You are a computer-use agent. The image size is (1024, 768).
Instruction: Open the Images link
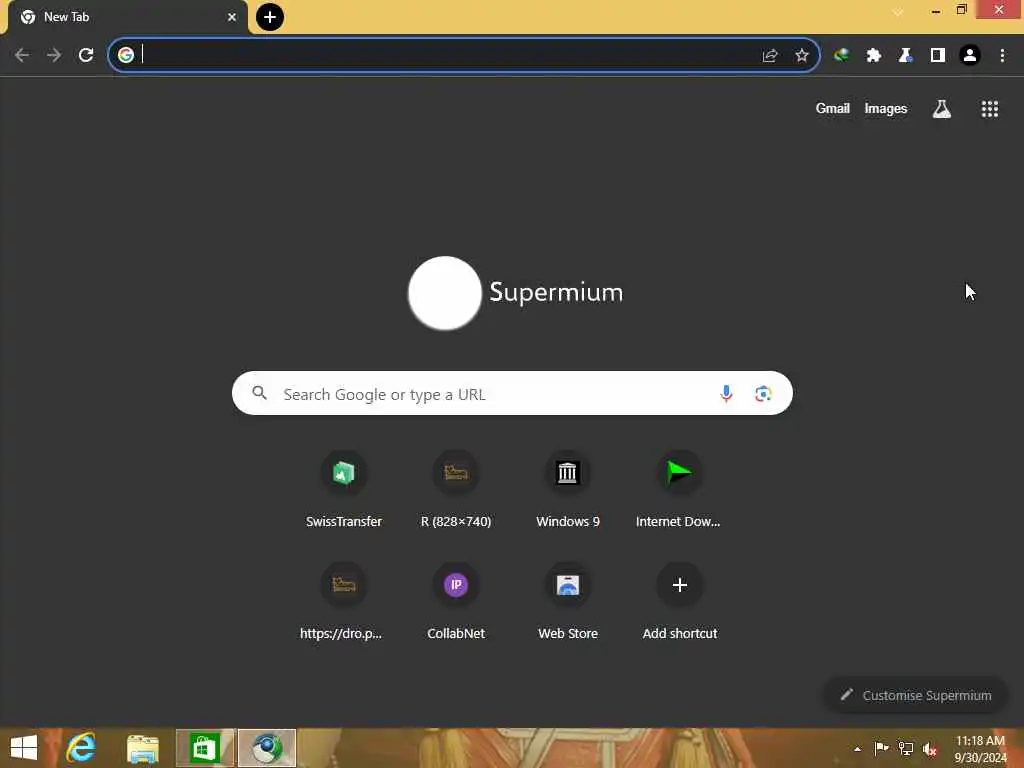point(886,108)
